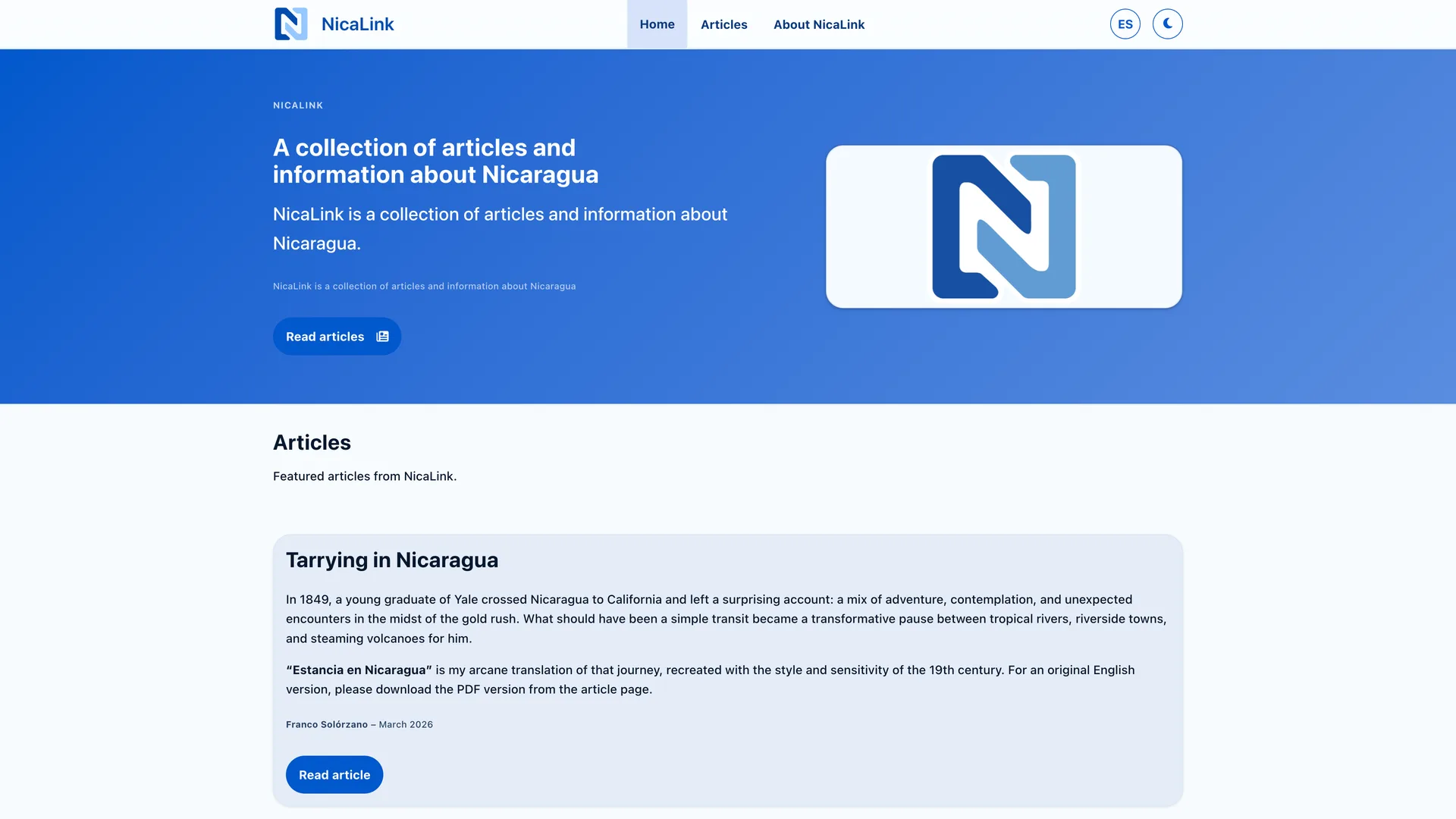Viewport: 1456px width, 819px height.
Task: Click the Read articles button
Action: coord(337,337)
